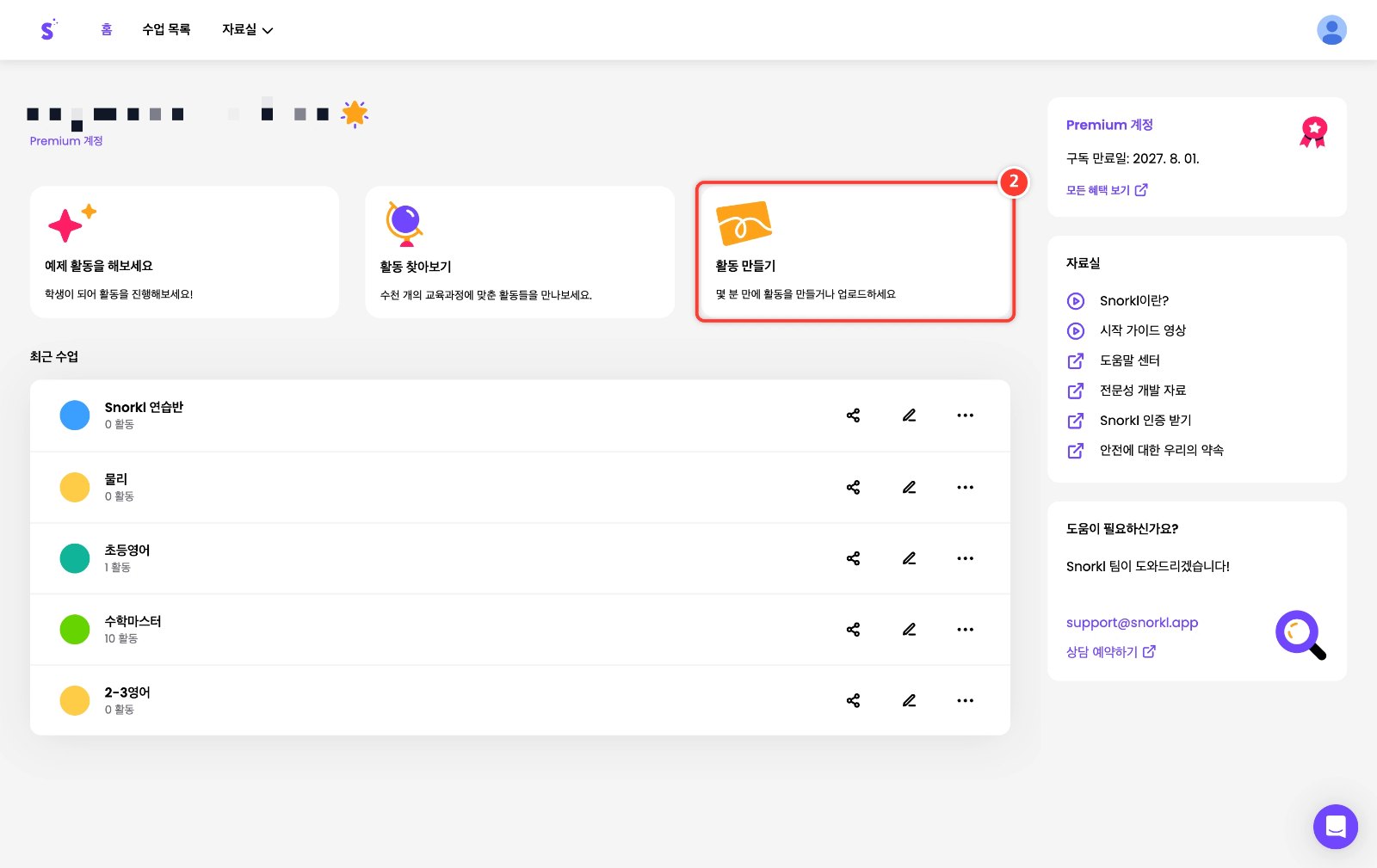Open the 활동 만들기 card
Screen dimensions: 1377x868
coord(855,252)
